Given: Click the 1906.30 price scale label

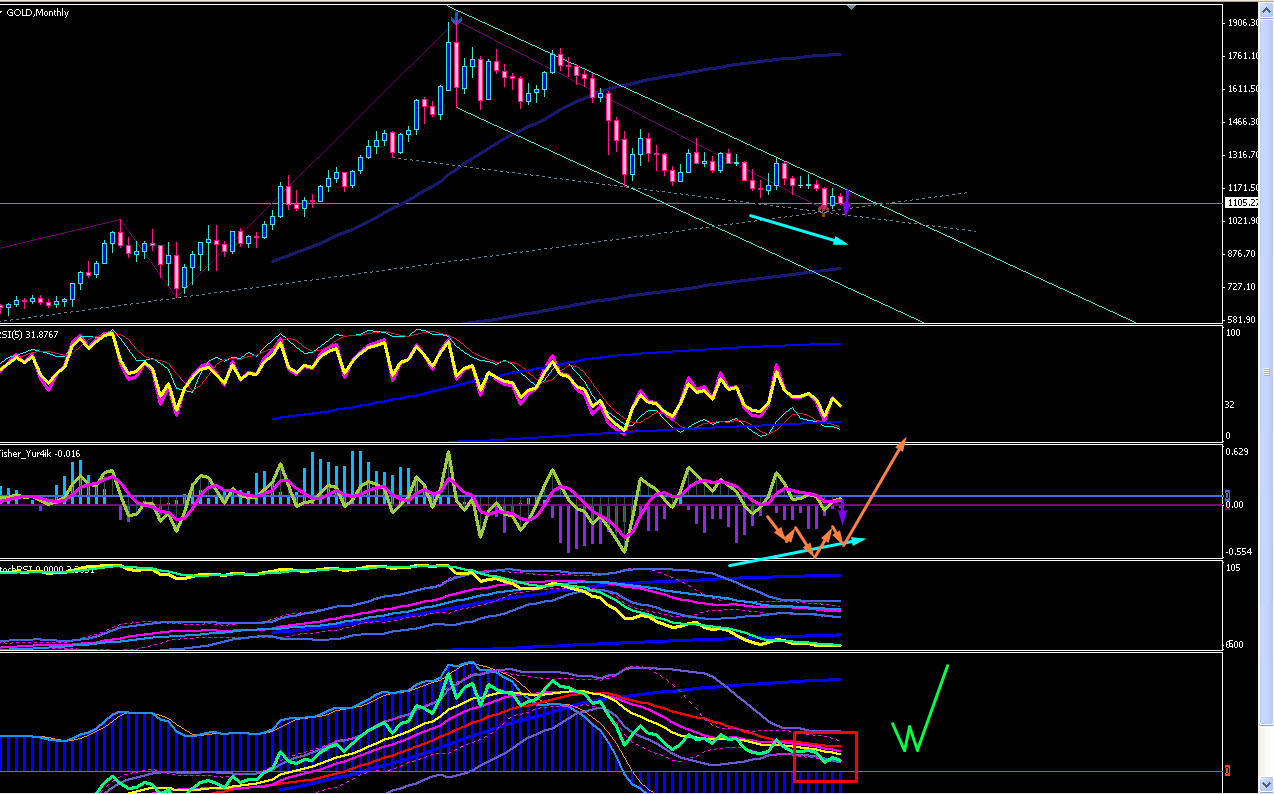Looking at the screenshot, I should (x=1242, y=22).
